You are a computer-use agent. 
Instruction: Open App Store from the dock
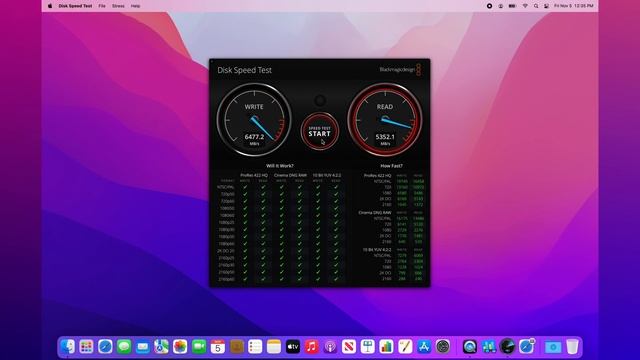[424, 347]
